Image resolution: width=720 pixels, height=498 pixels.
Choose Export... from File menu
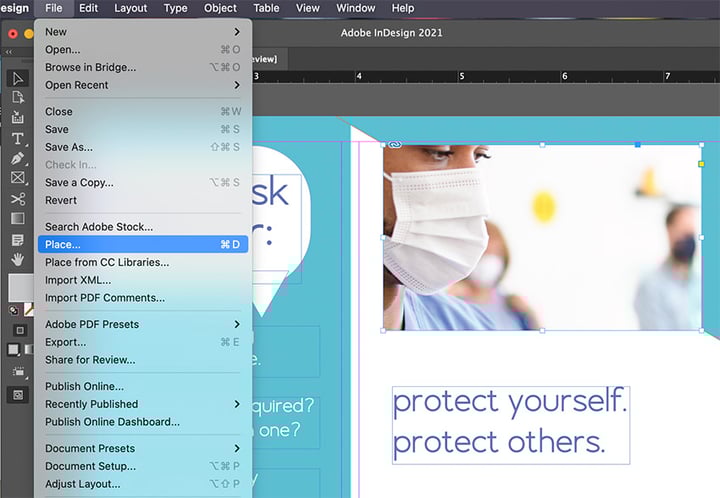click(x=143, y=342)
